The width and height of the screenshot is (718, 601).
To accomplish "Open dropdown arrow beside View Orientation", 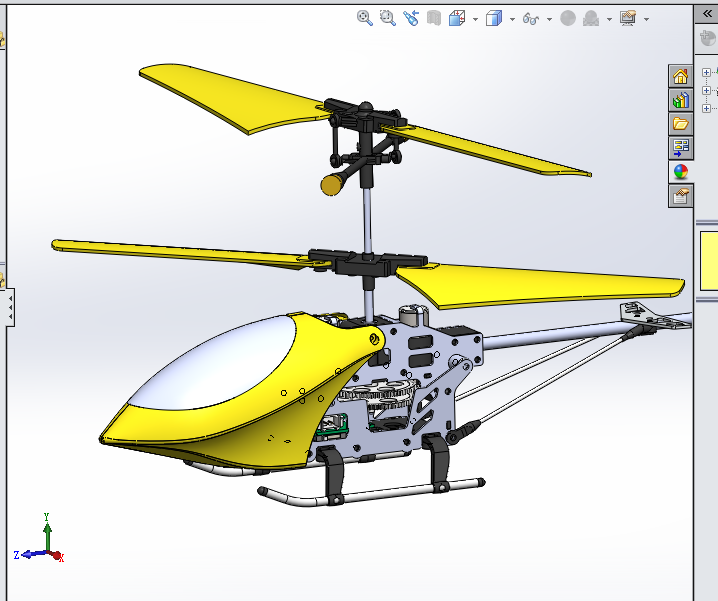I will [475, 19].
